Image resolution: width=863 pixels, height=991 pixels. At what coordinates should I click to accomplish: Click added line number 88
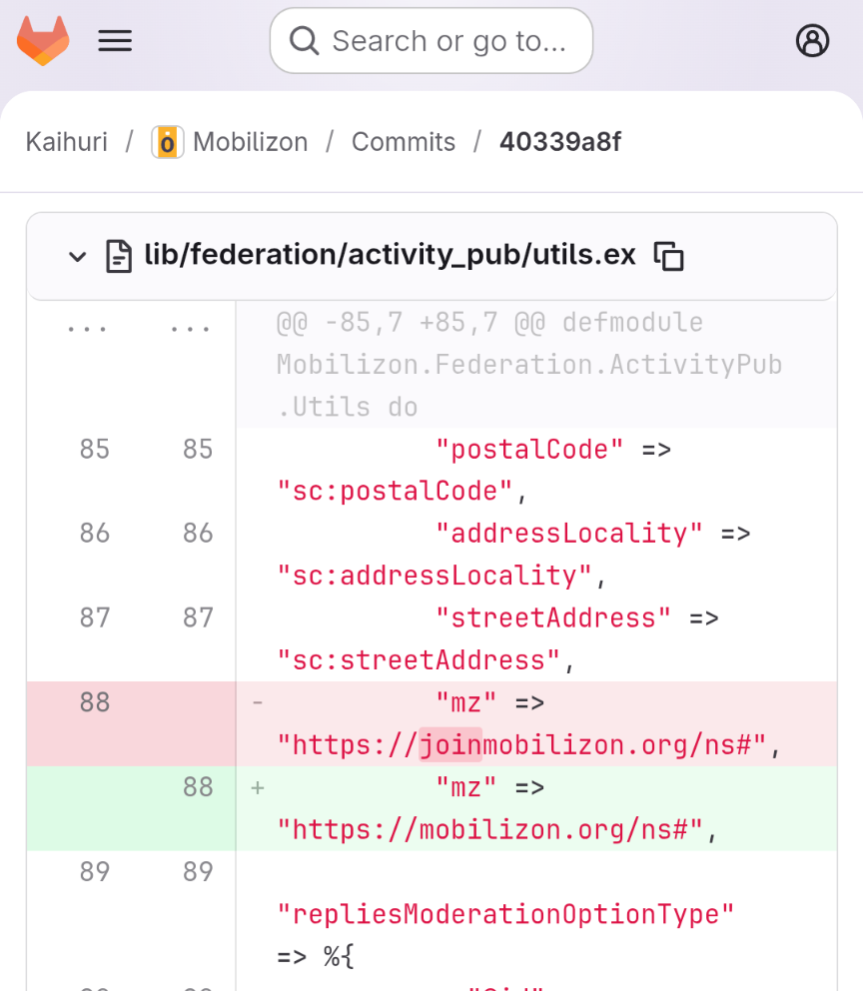point(198,787)
